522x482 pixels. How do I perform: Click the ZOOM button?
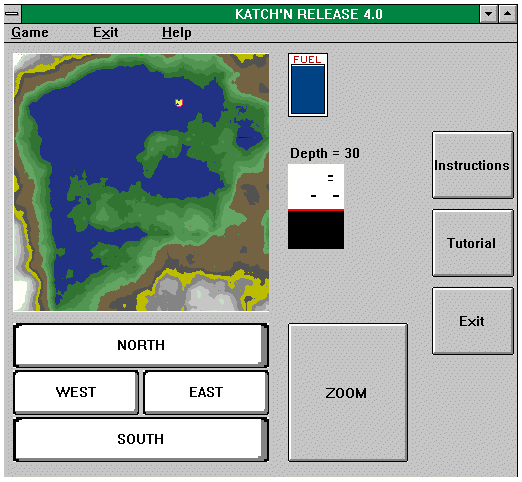348,392
